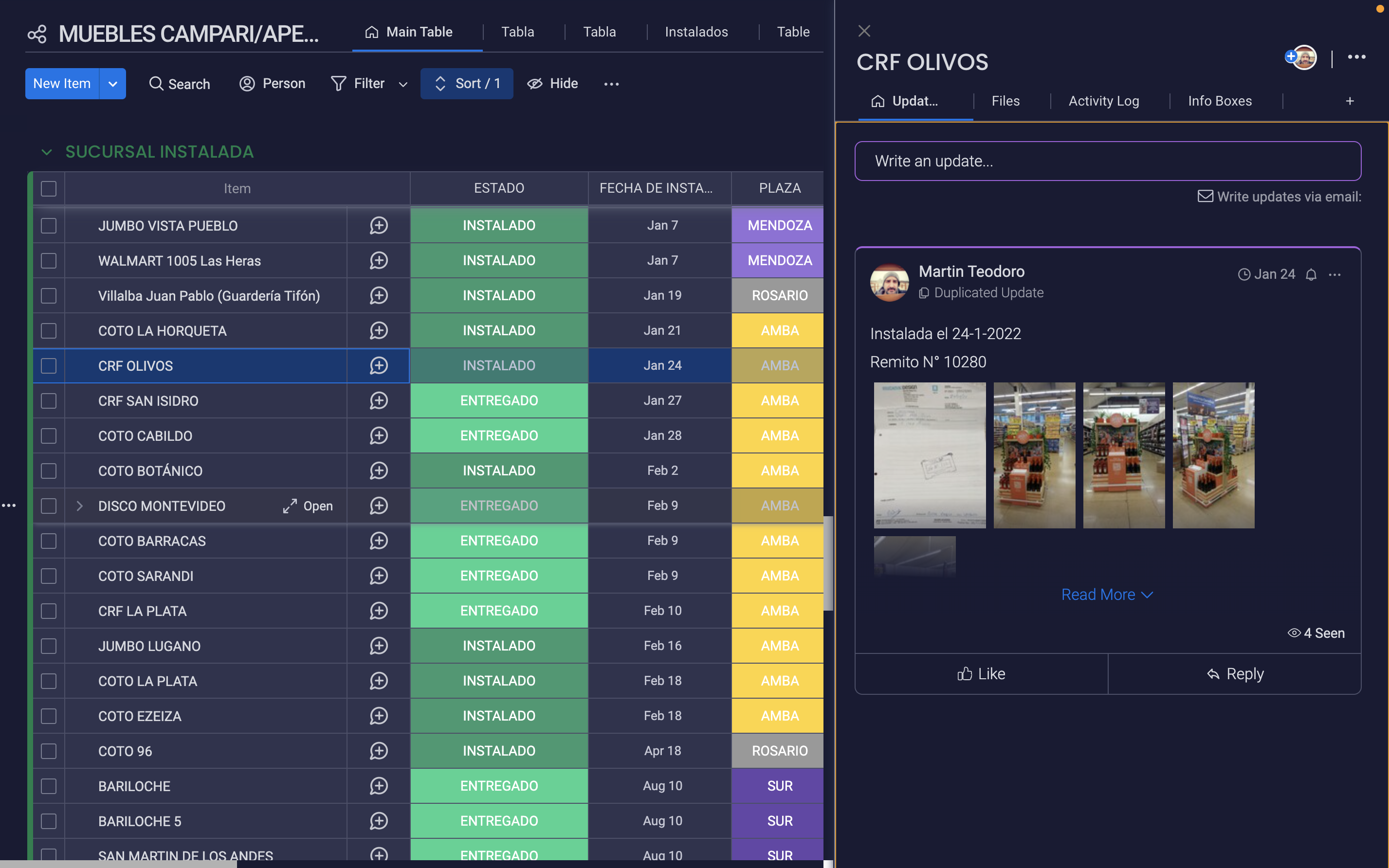Screen dimensions: 1389x868
Task: Expand DISCO MONTEVIDEO subitems
Action: pos(80,506)
